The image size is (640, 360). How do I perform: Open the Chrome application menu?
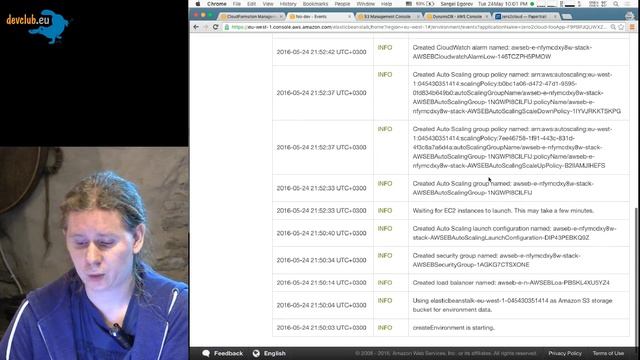click(x=216, y=4)
